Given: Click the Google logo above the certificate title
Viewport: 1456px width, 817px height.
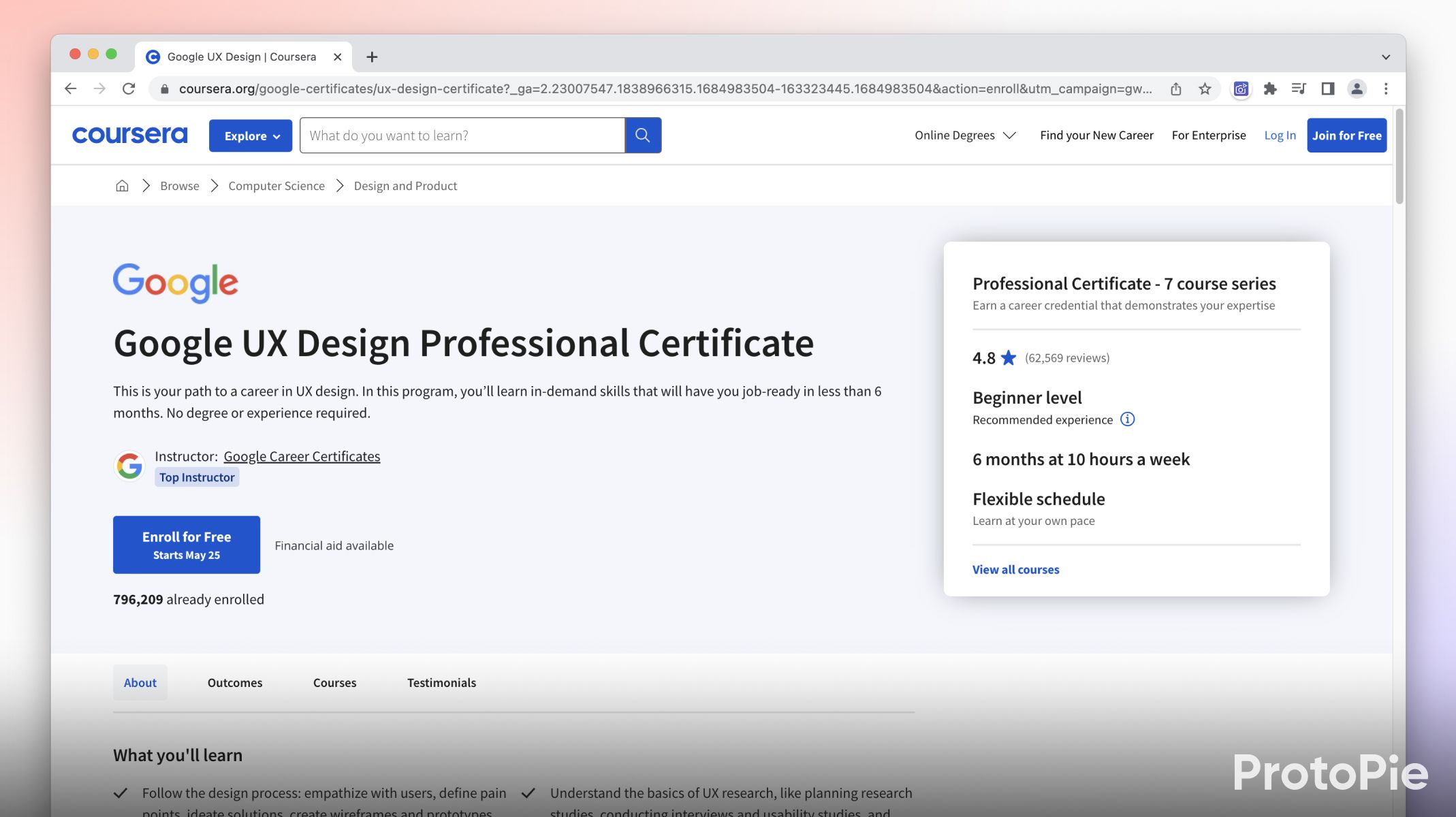Looking at the screenshot, I should [x=175, y=283].
